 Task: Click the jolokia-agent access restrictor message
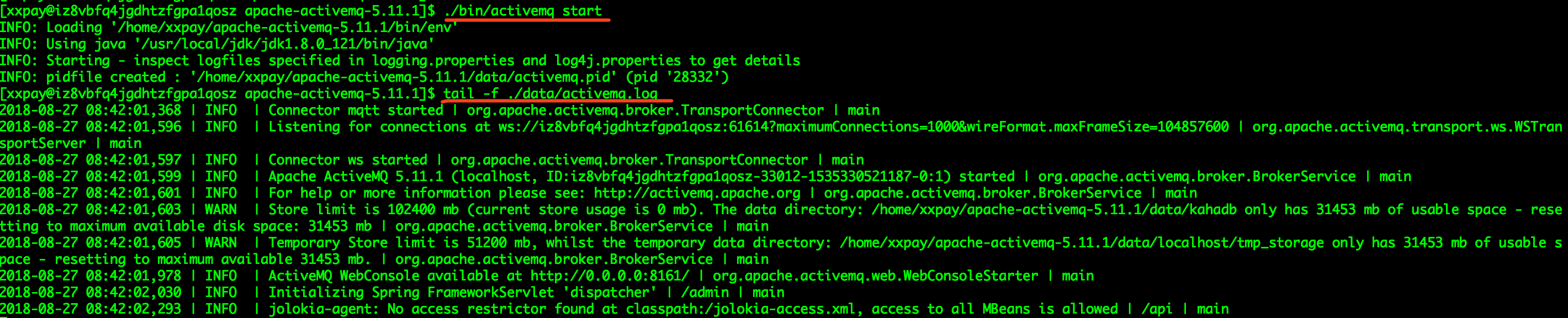(x=693, y=309)
